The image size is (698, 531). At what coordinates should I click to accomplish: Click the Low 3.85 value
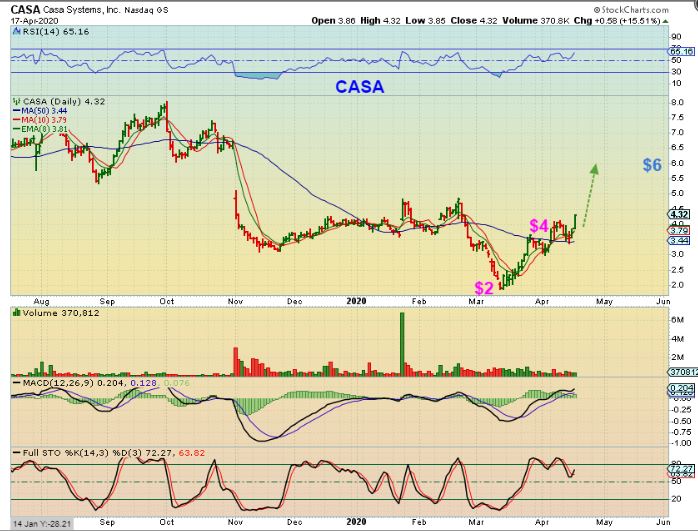pyautogui.click(x=425, y=20)
